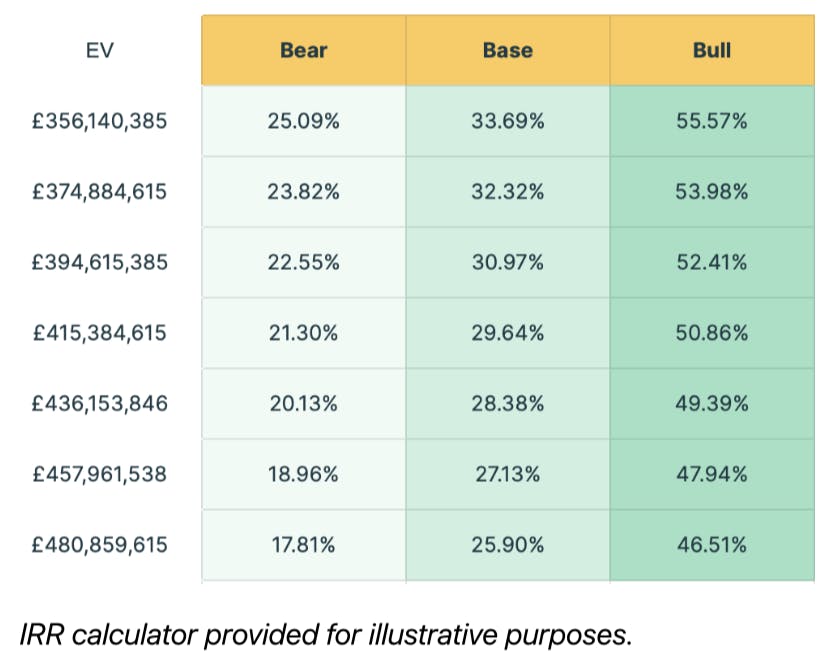The height and width of the screenshot is (652, 832).
Task: Select the Bull cell showing 46.51%
Action: (711, 545)
